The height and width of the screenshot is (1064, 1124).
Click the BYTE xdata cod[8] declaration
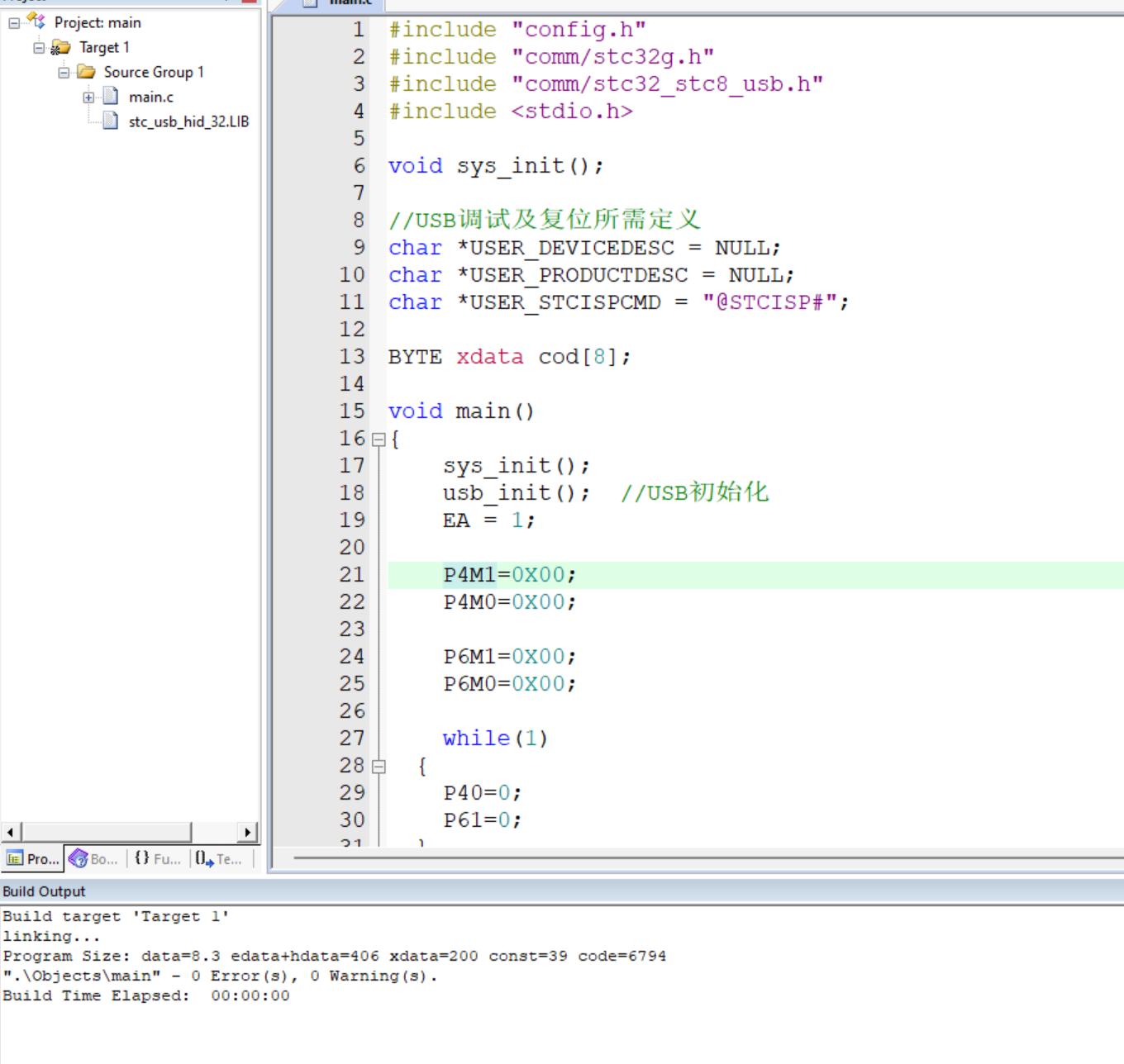(x=509, y=357)
